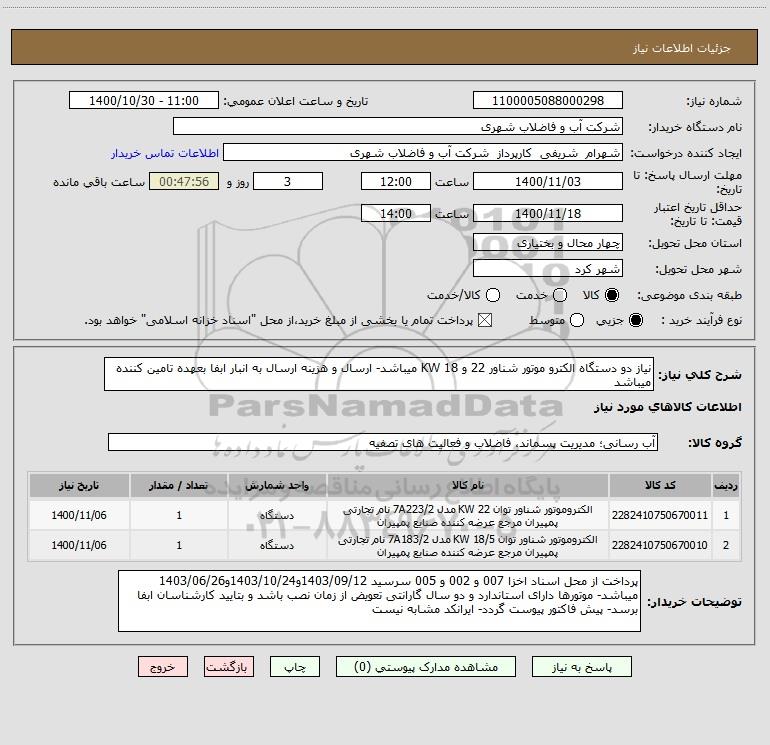Toggle the treasury payment checkbox
Viewport: 770px width, 745px height.
[485, 320]
